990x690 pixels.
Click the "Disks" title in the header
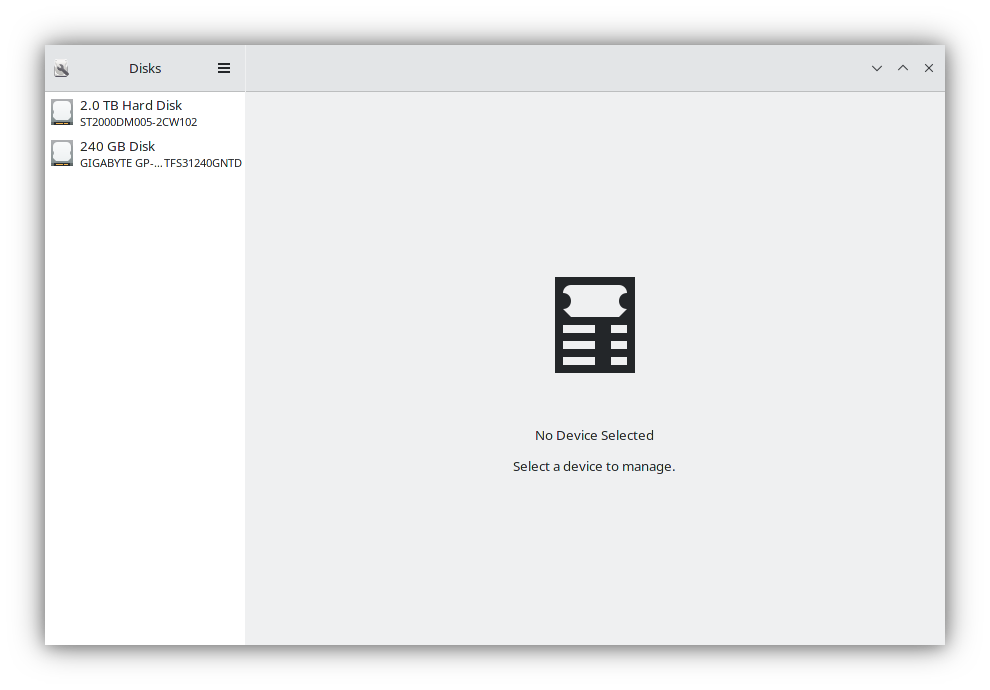[145, 68]
